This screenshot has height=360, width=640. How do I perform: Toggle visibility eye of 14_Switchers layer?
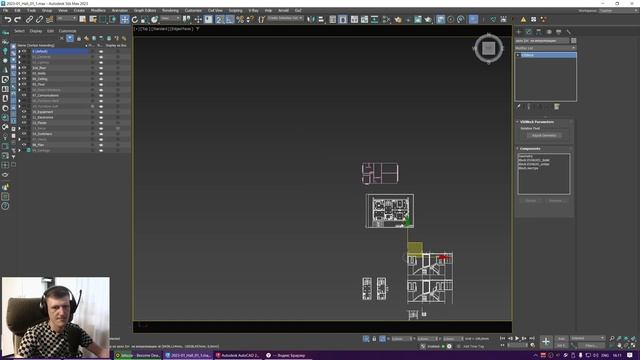24,134
